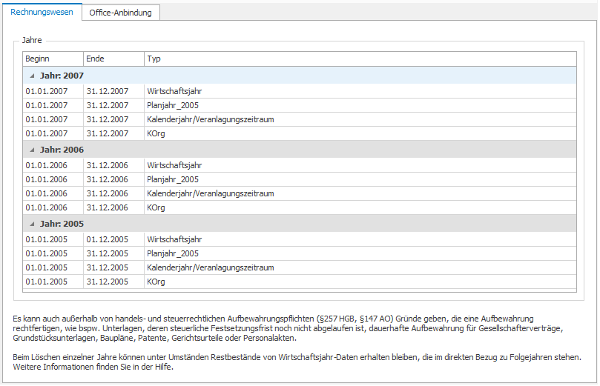Select the Jahr: 2005 group row

coord(299,224)
